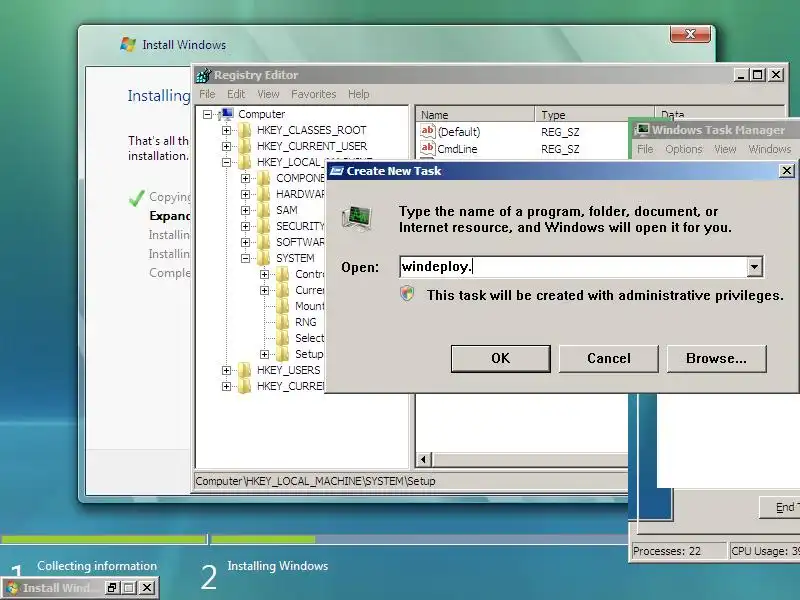This screenshot has width=800, height=600.
Task: Click Cancel in Create New Task dialog
Action: [x=608, y=358]
